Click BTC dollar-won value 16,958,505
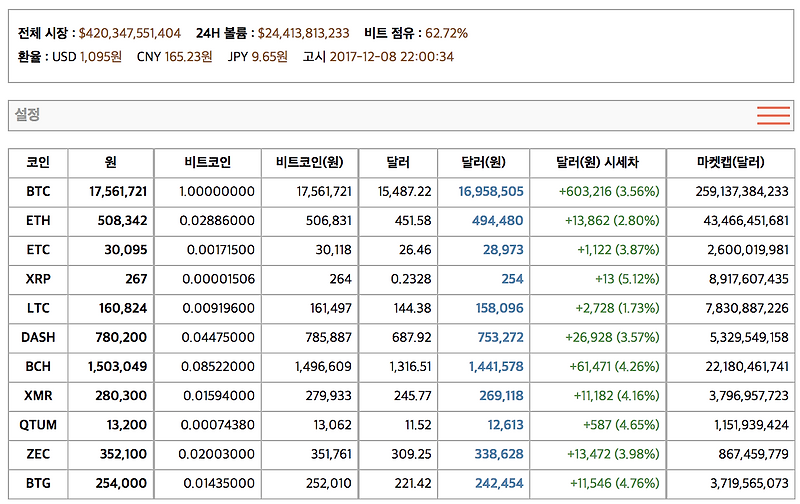Viewport: 800px width, 504px height. click(x=491, y=192)
